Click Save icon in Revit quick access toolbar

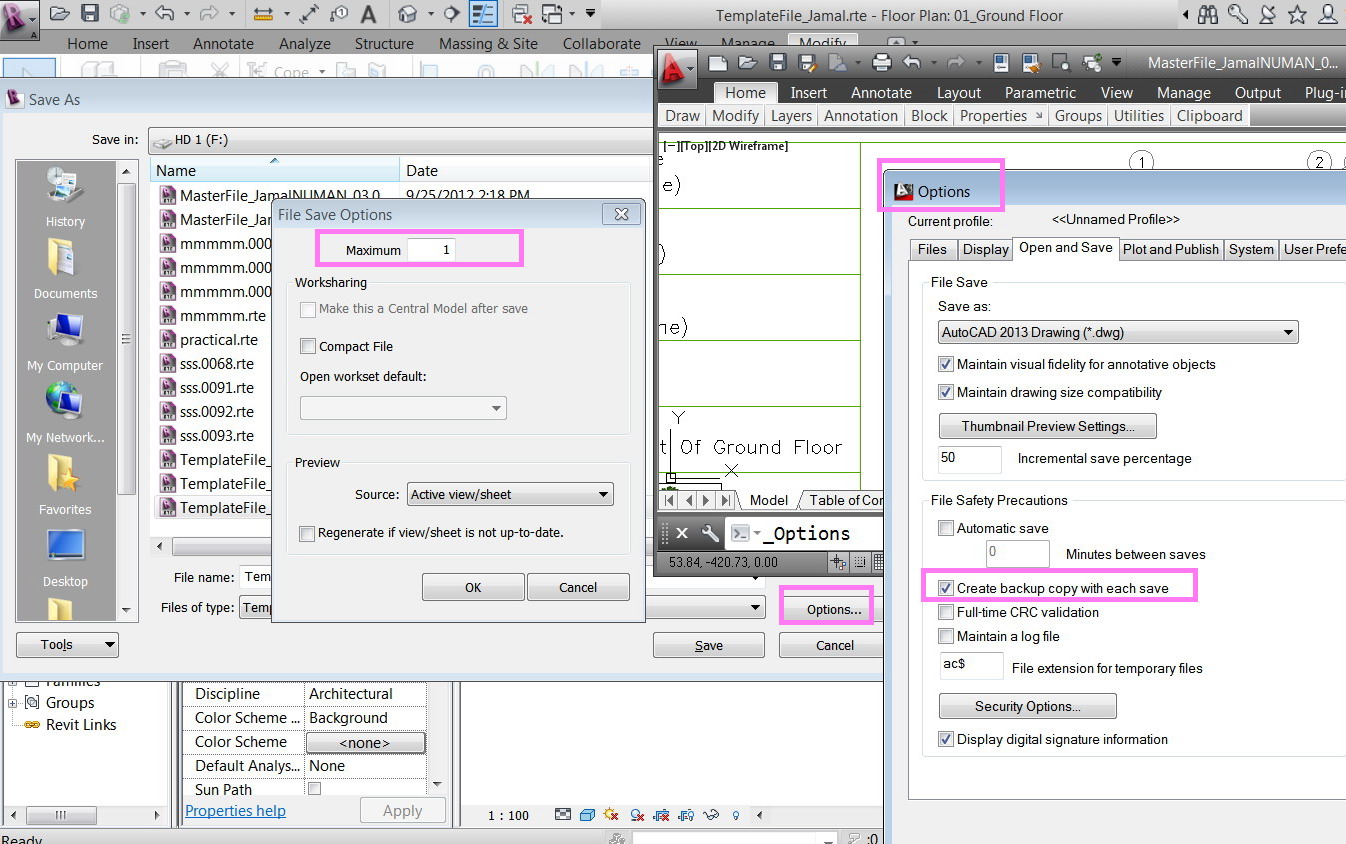(90, 14)
